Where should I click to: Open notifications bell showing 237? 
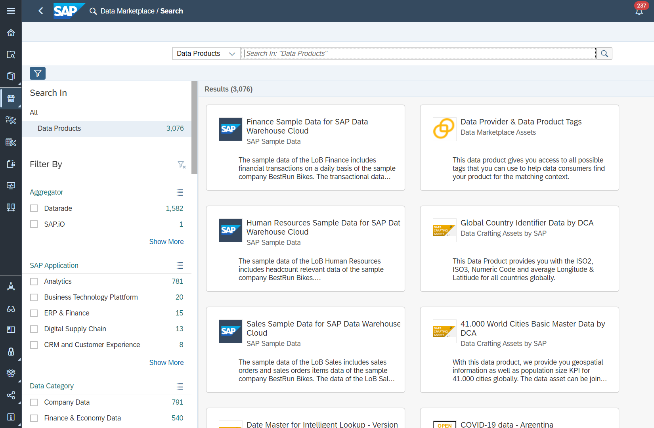(639, 9)
